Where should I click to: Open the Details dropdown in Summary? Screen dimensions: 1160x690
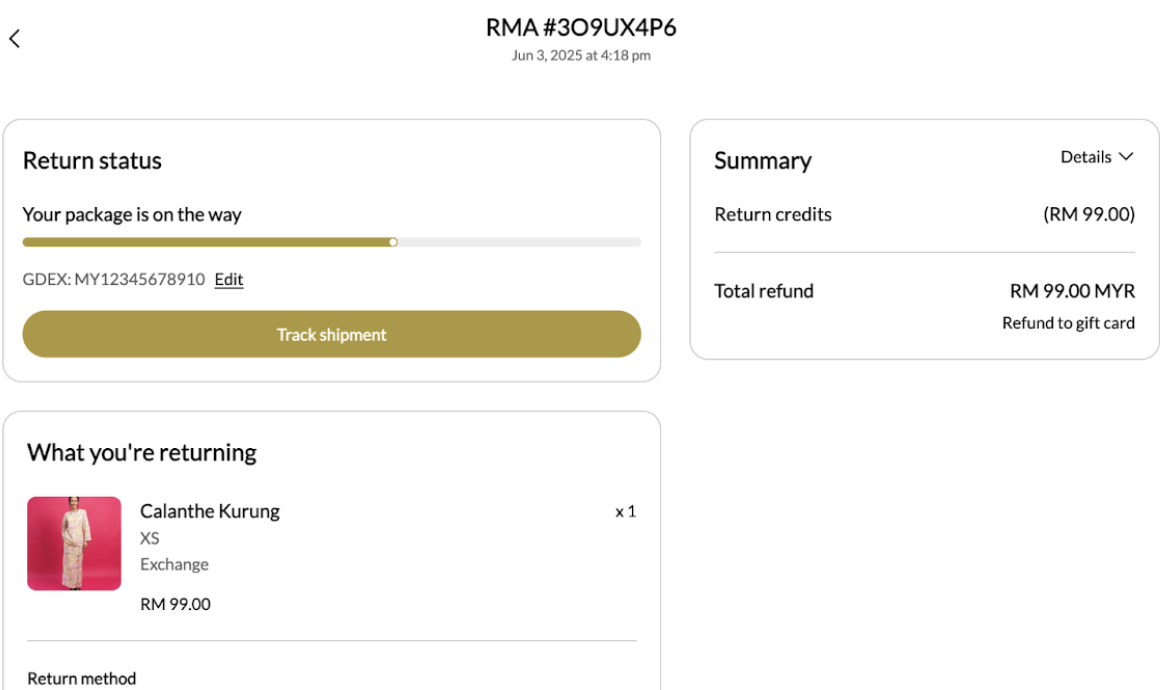(x=1096, y=157)
